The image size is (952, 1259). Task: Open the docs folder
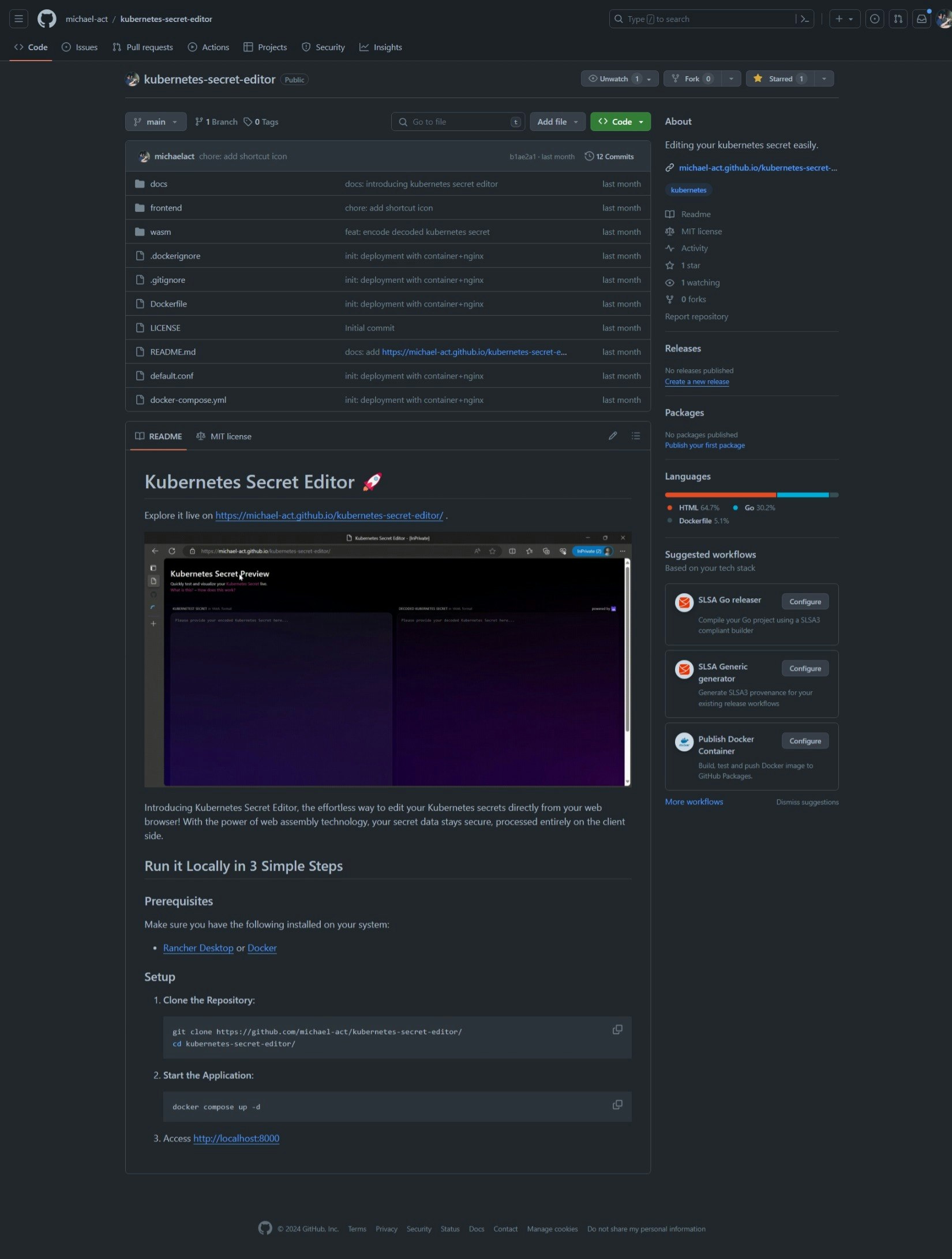[x=159, y=184]
